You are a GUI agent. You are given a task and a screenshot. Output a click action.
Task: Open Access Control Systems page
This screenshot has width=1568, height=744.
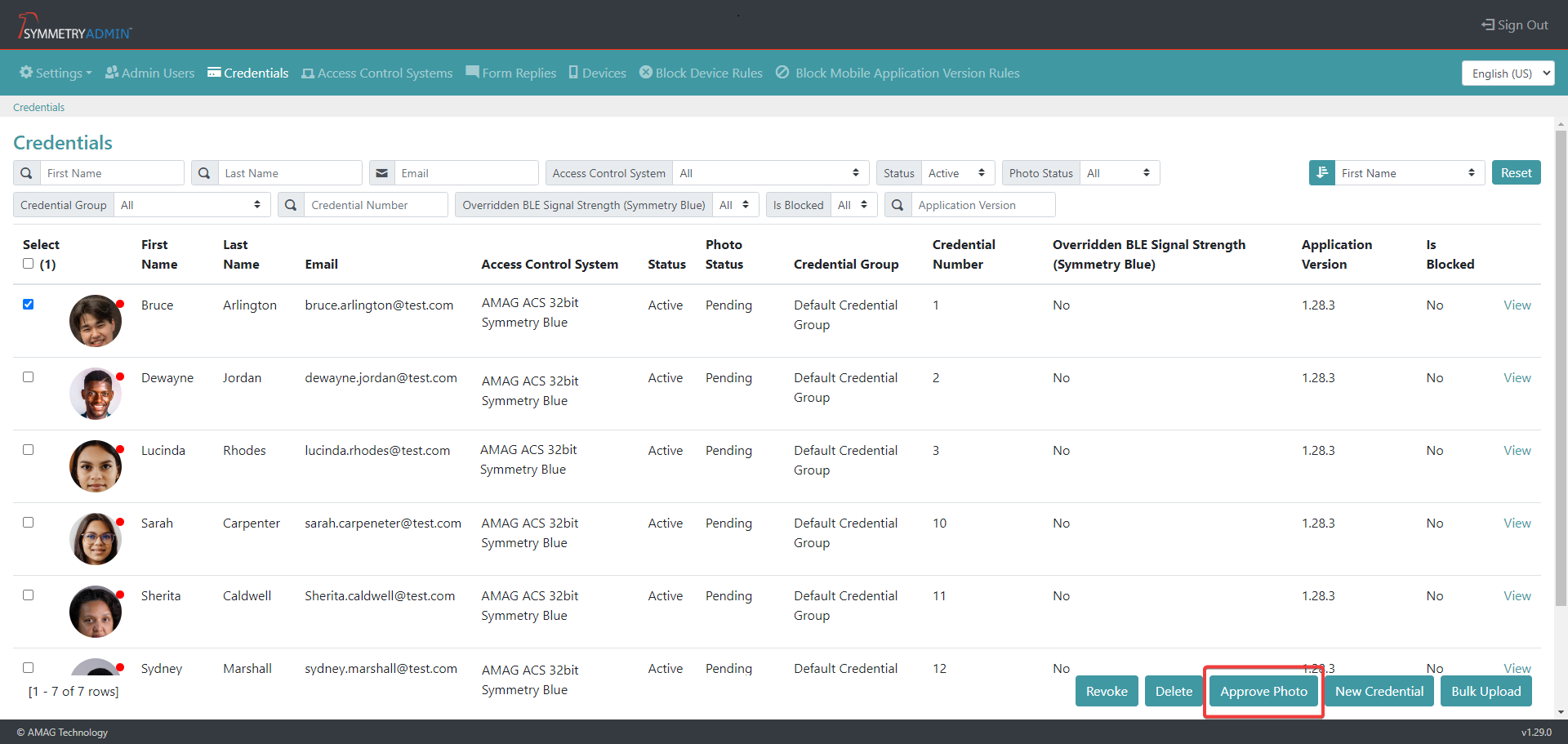click(377, 73)
